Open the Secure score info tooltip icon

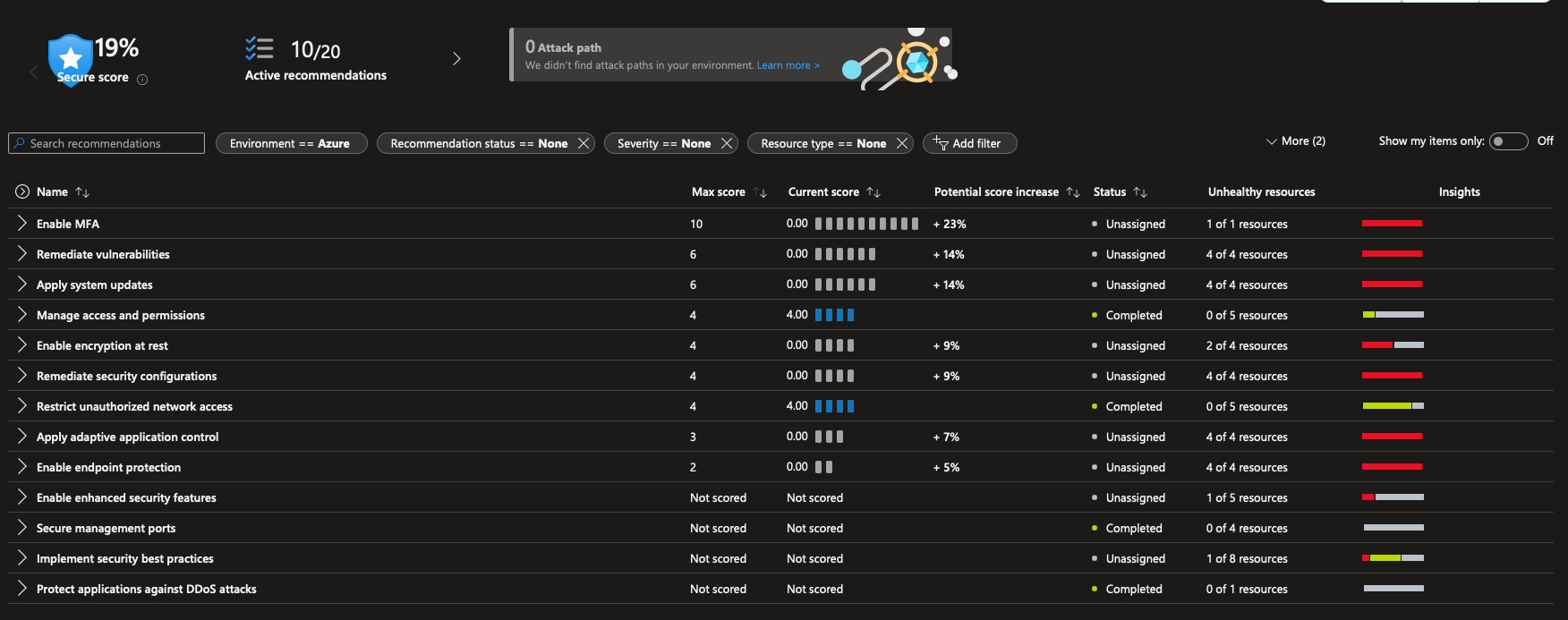click(142, 80)
